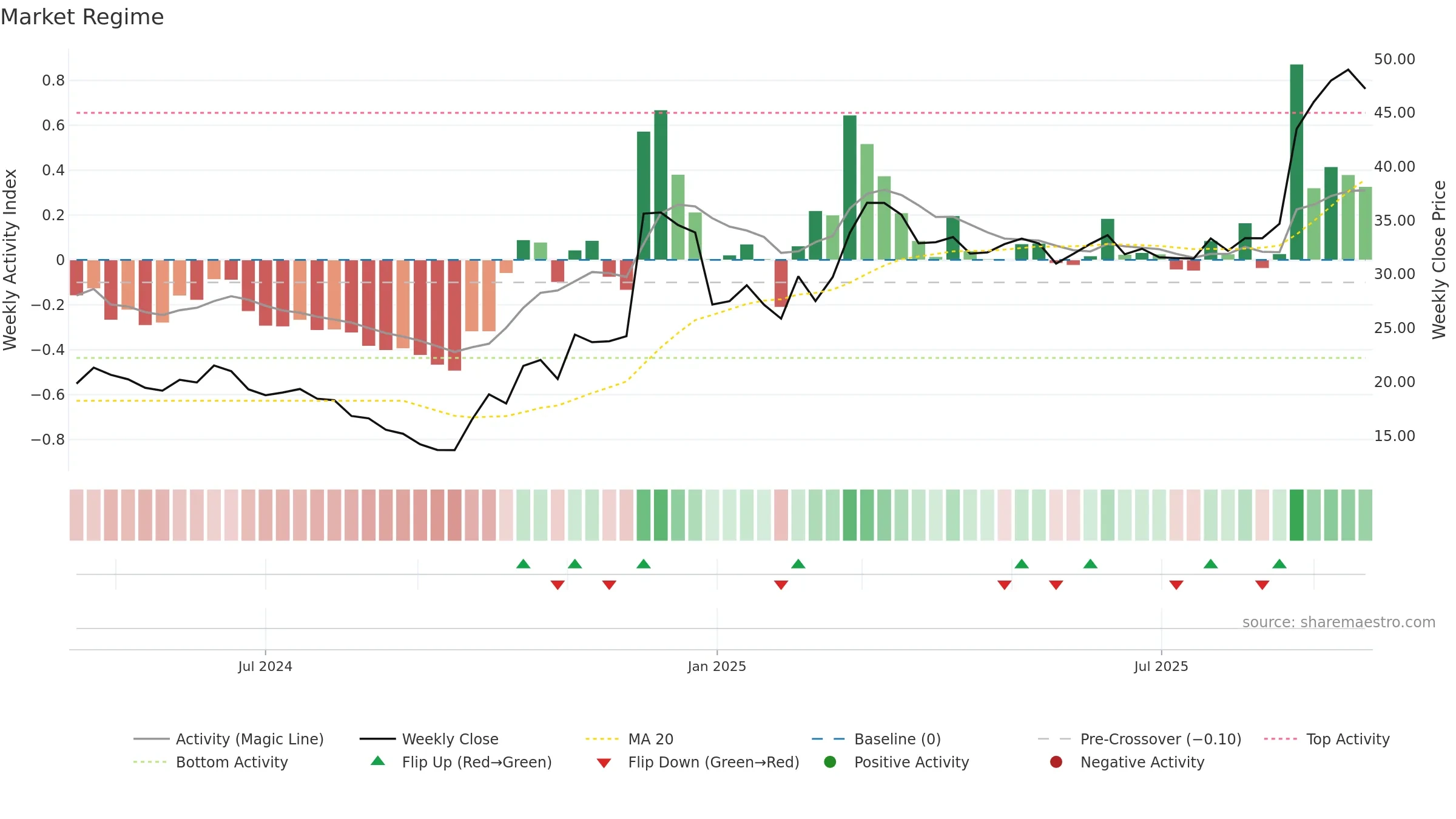The width and height of the screenshot is (1456, 819).
Task: Toggle Activity (Magic Line) legend entry
Action: (x=229, y=739)
